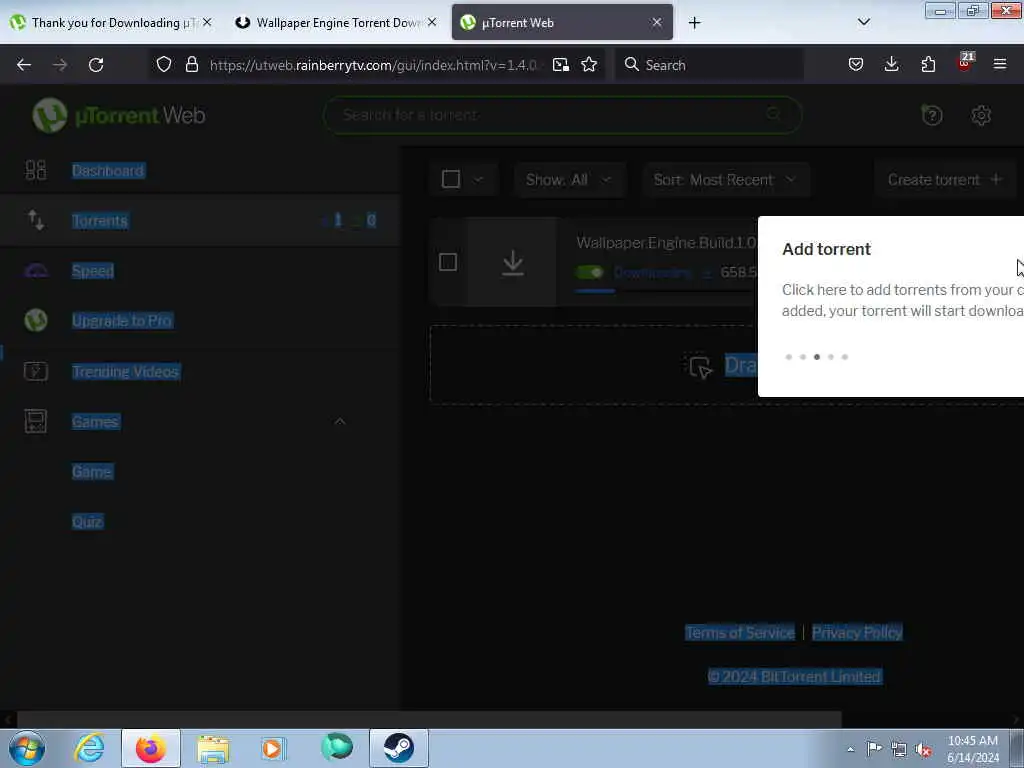
Task: Toggle the Wallpaper Engine download switch
Action: [590, 272]
